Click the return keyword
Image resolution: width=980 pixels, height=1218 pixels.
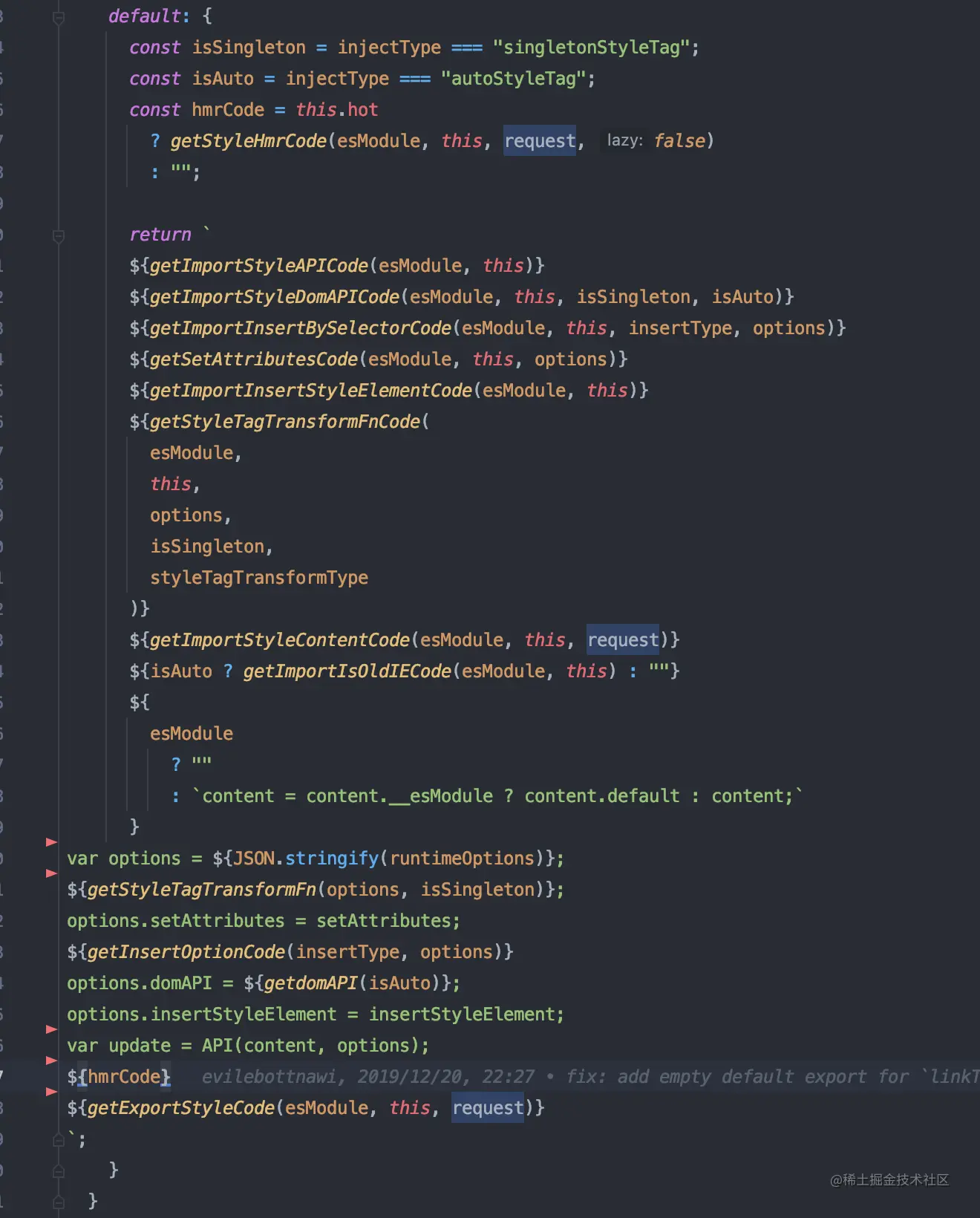click(x=160, y=234)
